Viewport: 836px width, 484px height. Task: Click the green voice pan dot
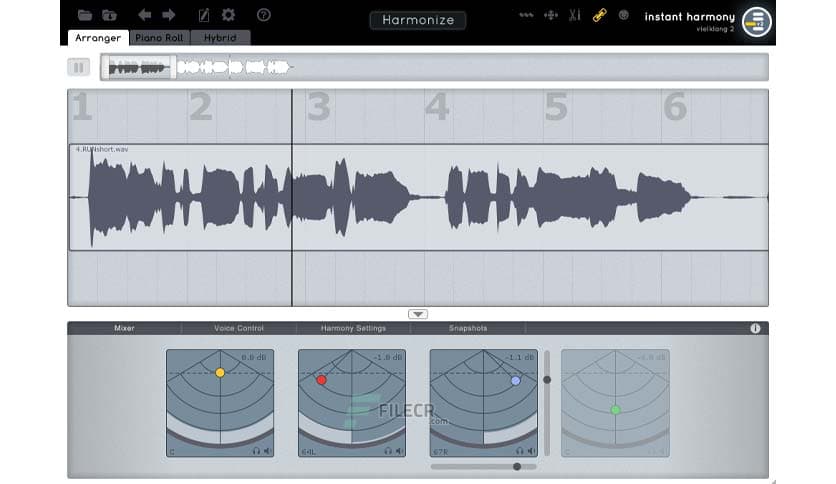(x=615, y=410)
